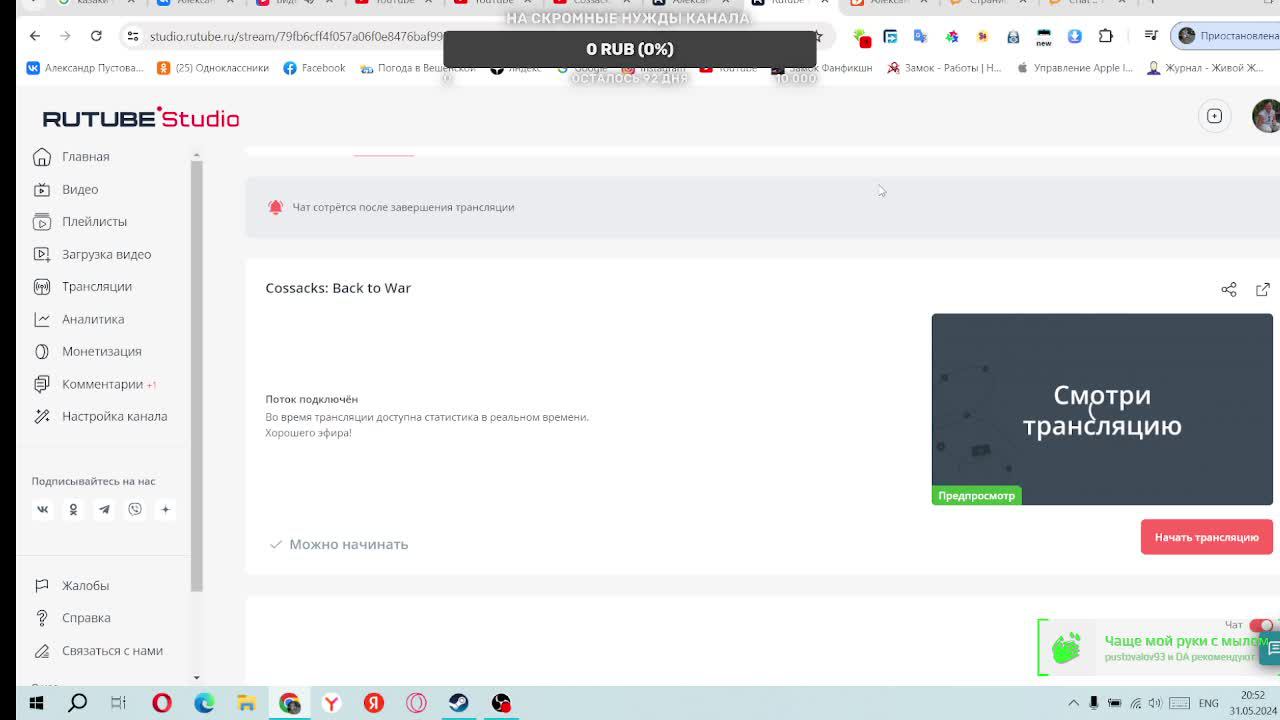Click the VK social network icon

click(42, 509)
